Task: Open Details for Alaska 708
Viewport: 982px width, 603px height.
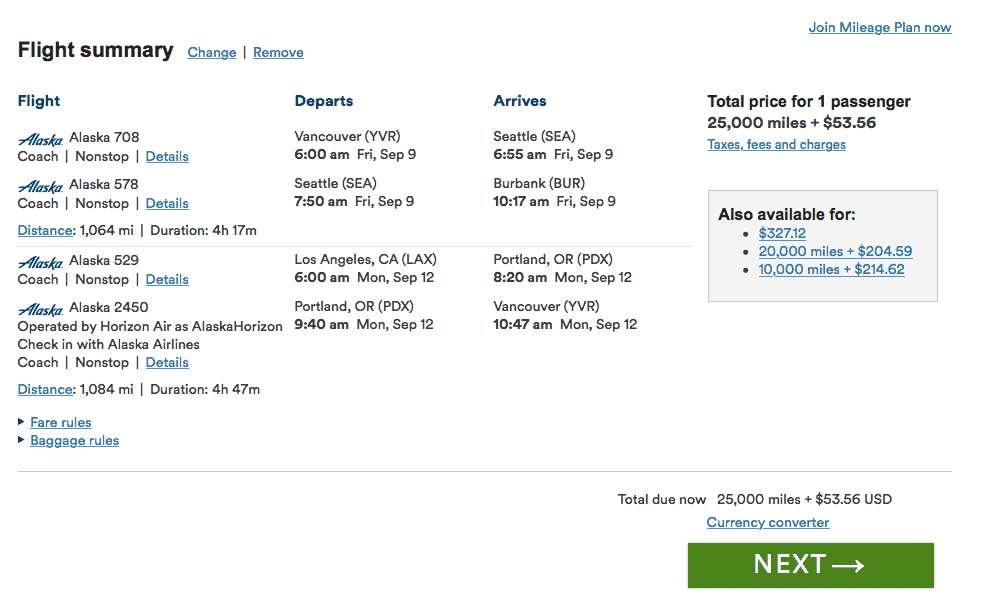Action: click(x=167, y=157)
